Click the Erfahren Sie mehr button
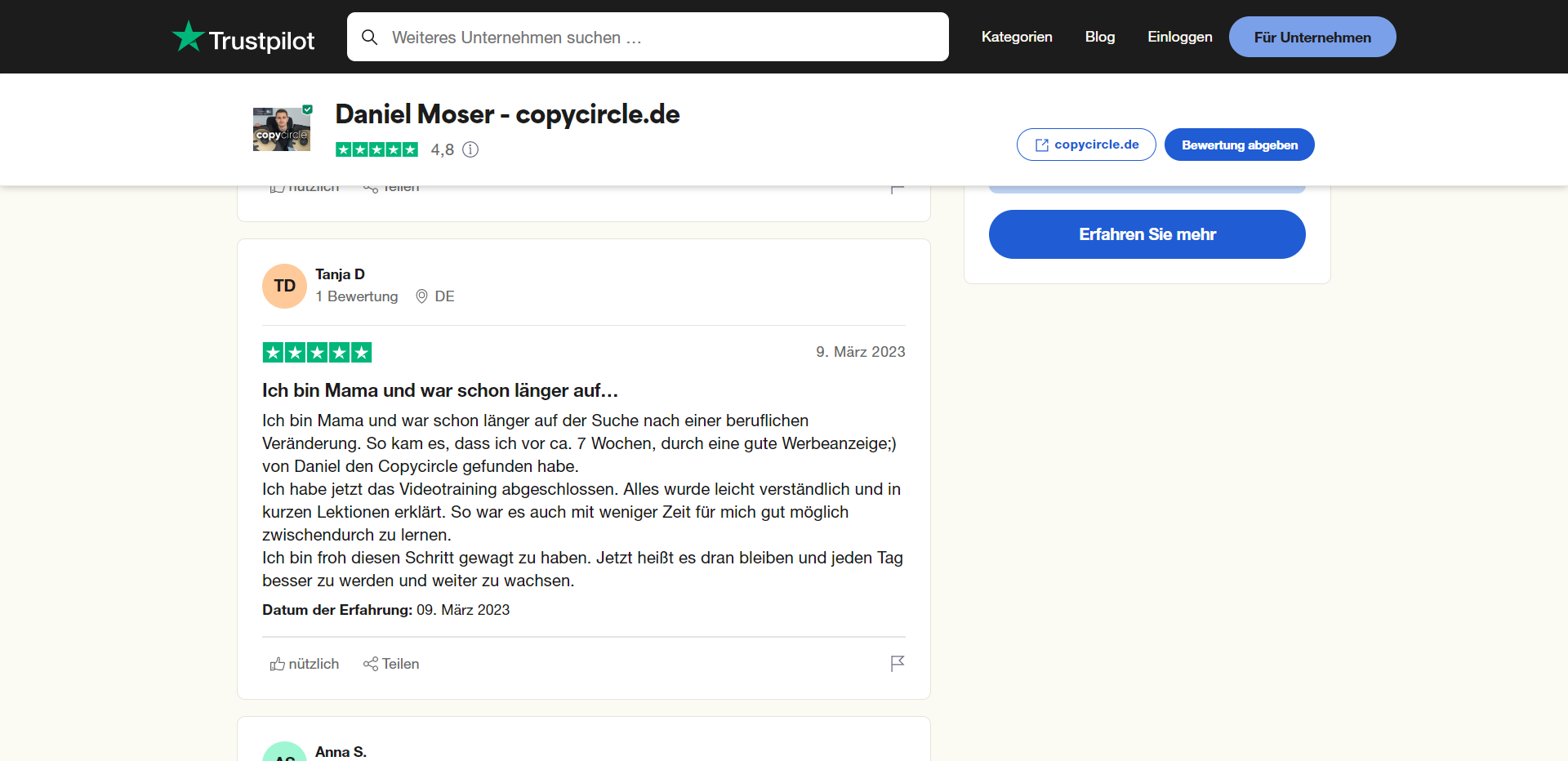This screenshot has height=761, width=1568. [1147, 234]
